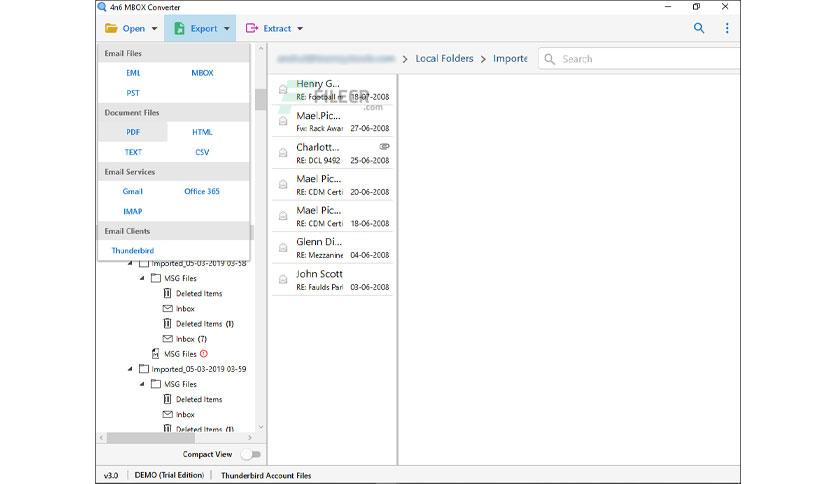This screenshot has height=484, width=836.
Task: Open the dropdown arrow next to Export
Action: point(227,29)
